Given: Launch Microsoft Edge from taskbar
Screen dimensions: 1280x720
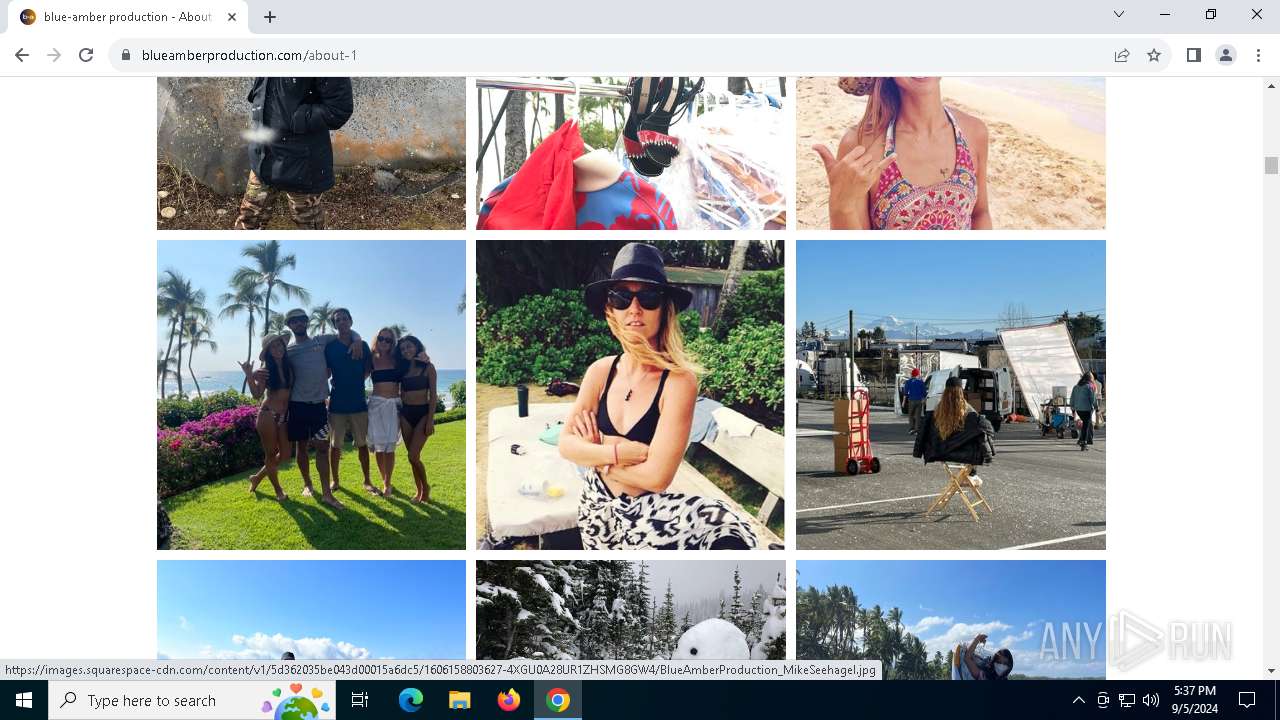Looking at the screenshot, I should pos(411,700).
